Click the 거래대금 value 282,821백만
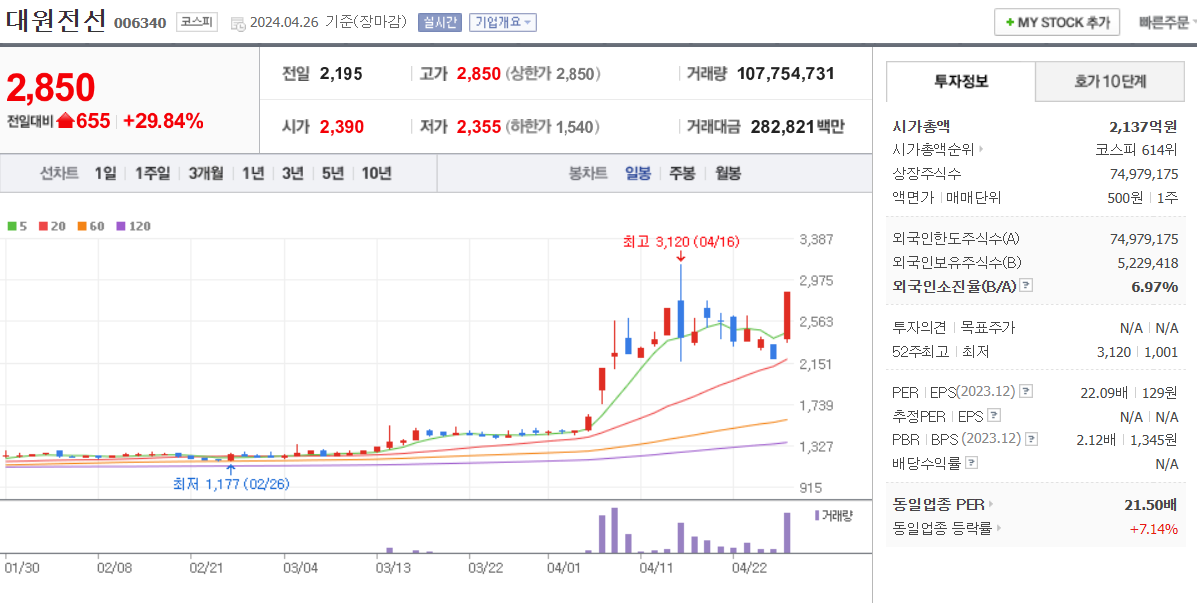Image resolution: width=1197 pixels, height=603 pixels. 798,127
